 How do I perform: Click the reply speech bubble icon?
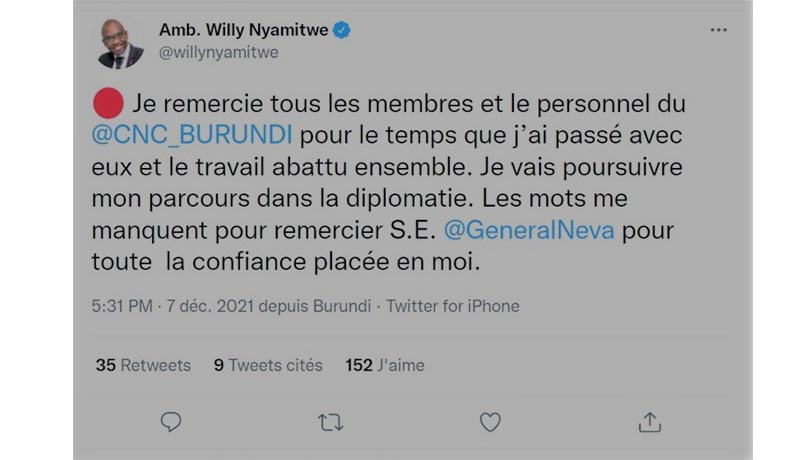coord(171,422)
